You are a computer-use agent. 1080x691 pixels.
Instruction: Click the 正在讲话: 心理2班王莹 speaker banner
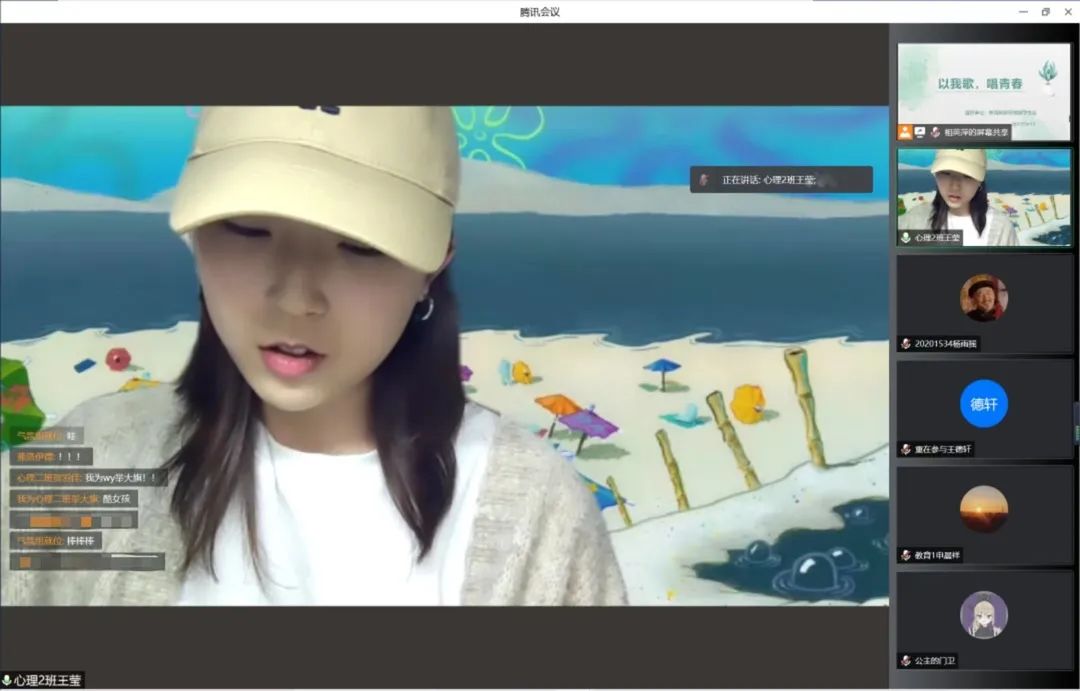tap(781, 180)
